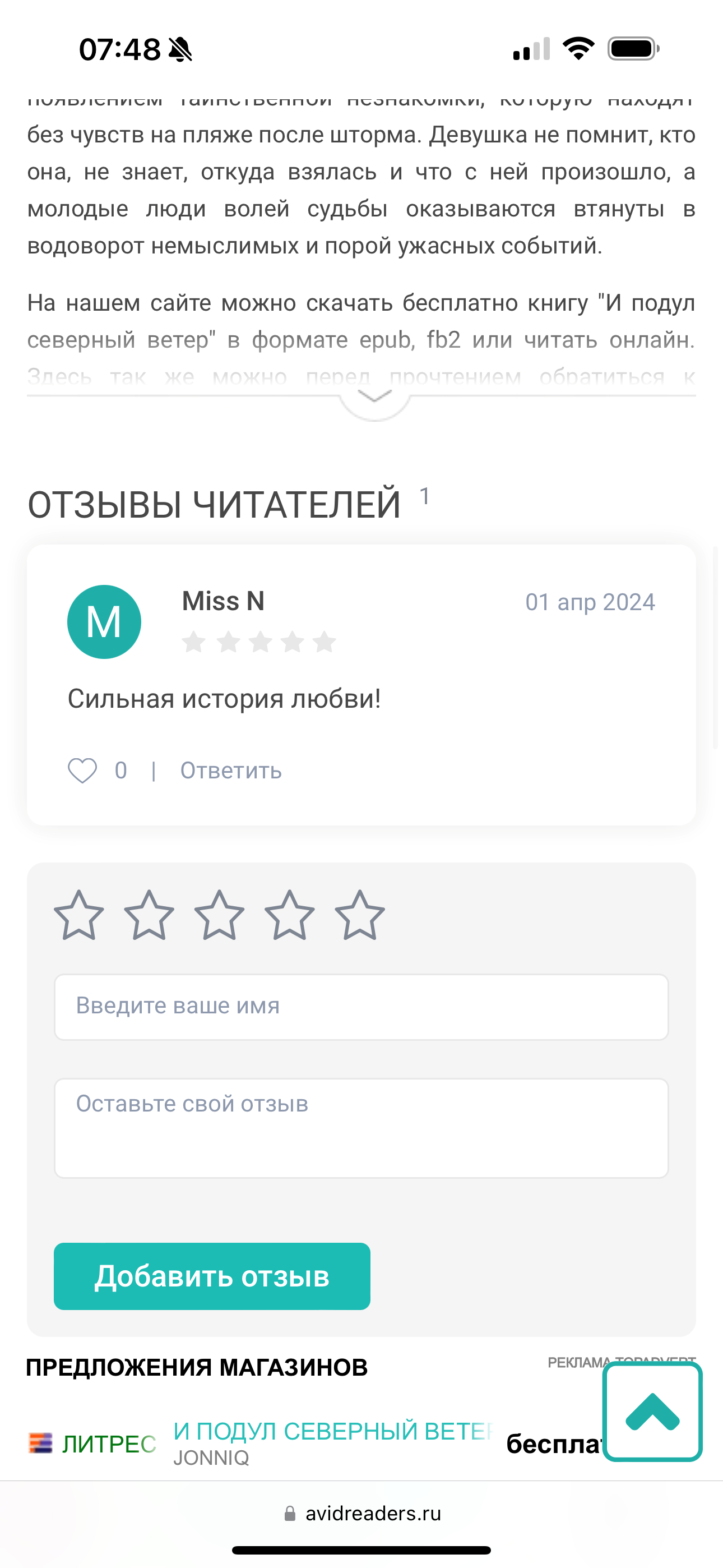Rate the book five stars

(x=360, y=915)
